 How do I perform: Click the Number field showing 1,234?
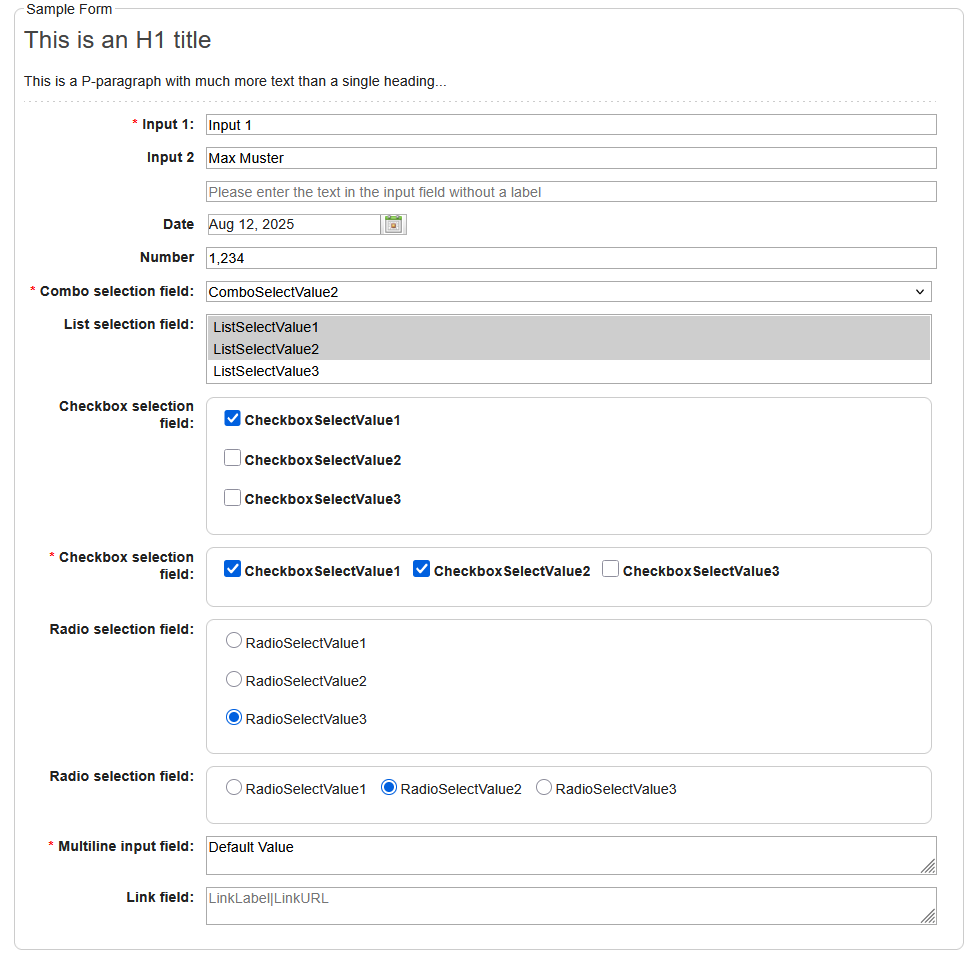pos(570,258)
